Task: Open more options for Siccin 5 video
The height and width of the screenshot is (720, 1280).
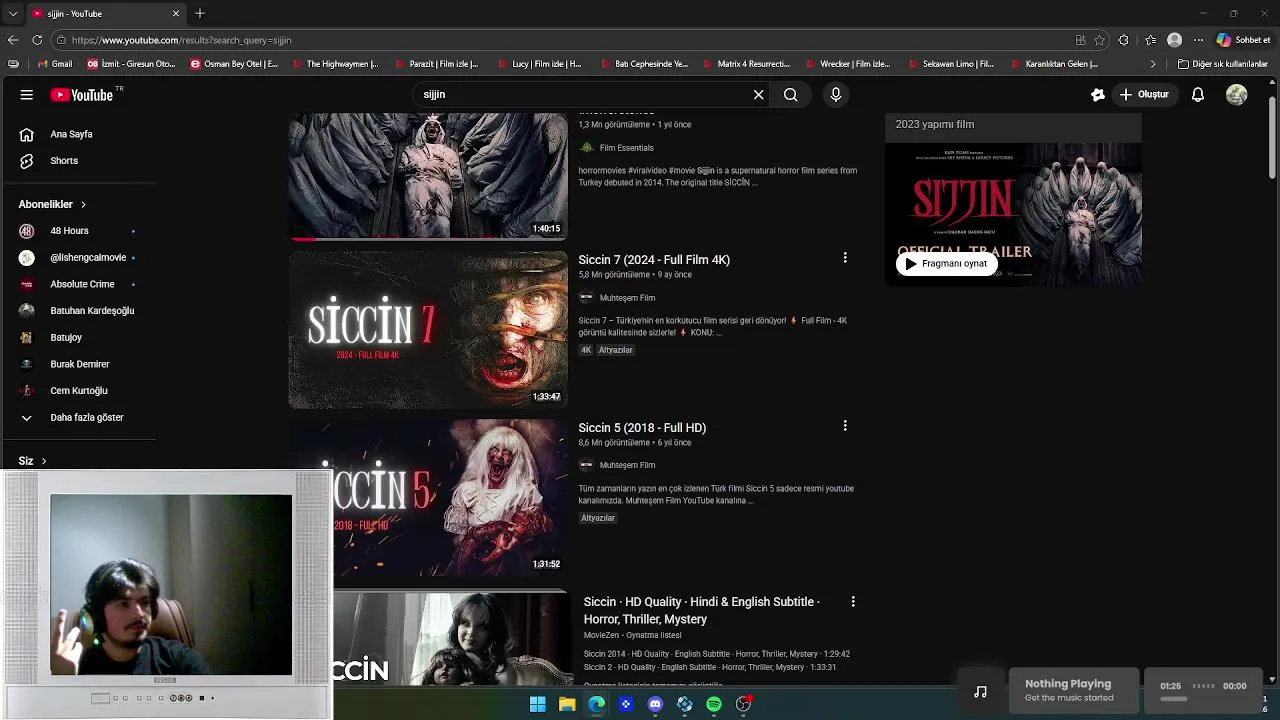Action: pyautogui.click(x=845, y=426)
